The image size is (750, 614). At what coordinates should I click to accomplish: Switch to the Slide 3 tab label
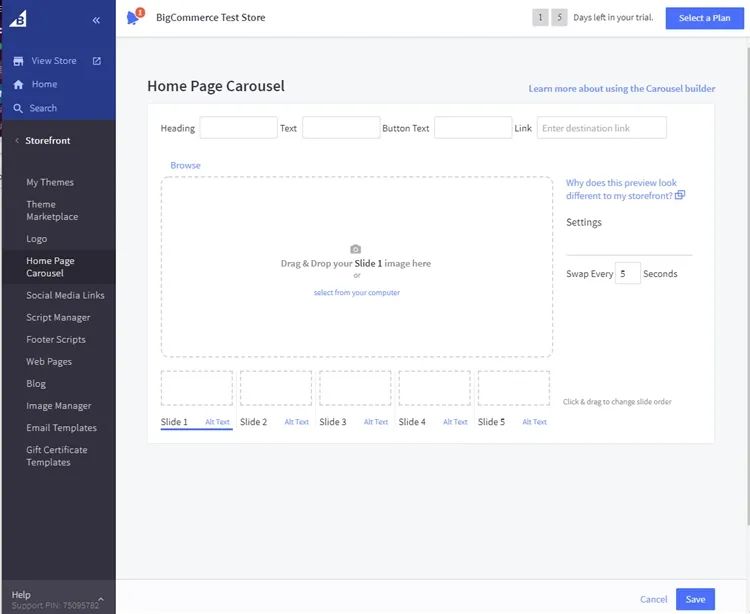coord(332,422)
